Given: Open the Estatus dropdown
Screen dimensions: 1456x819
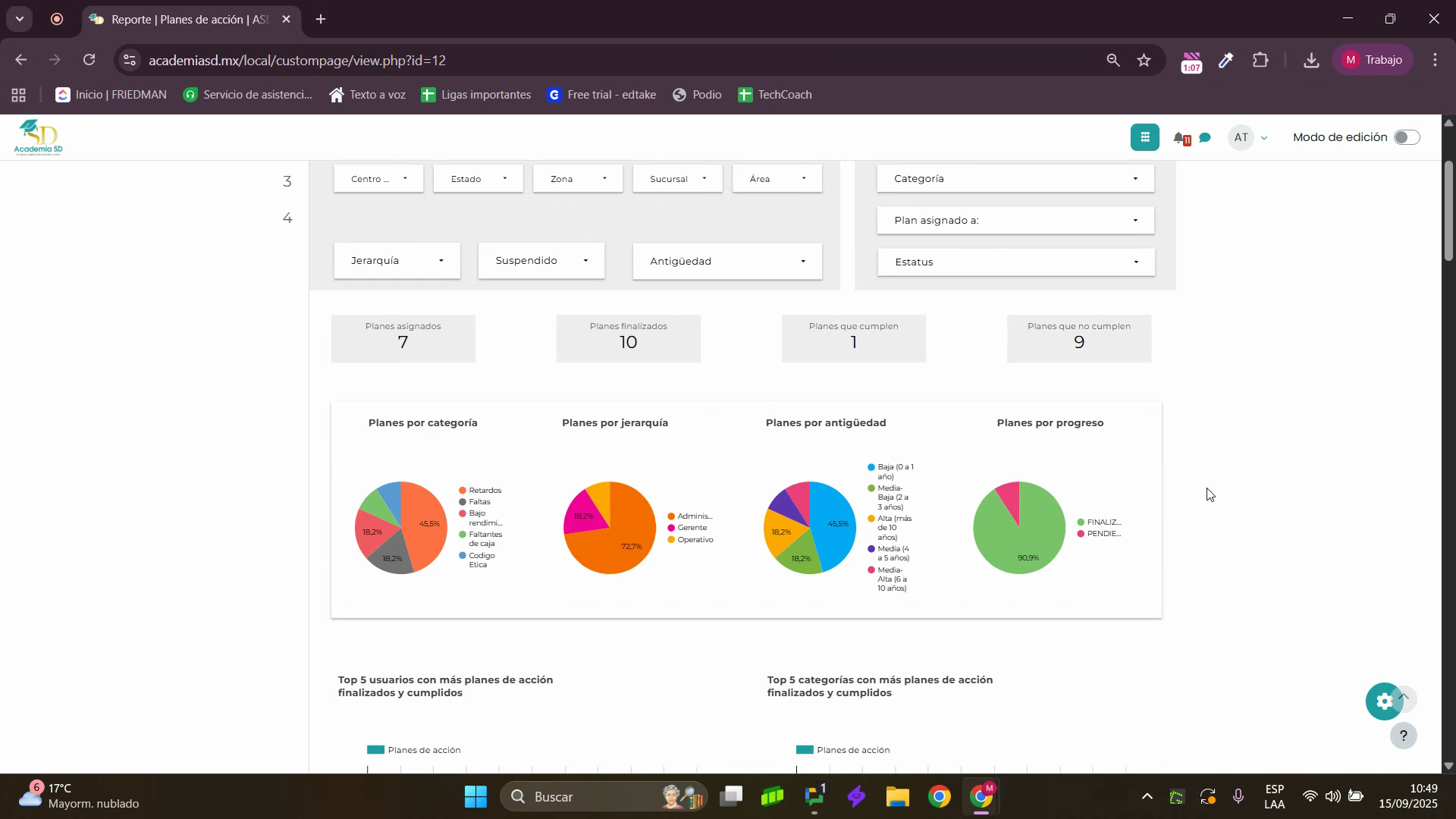Looking at the screenshot, I should tap(1015, 262).
